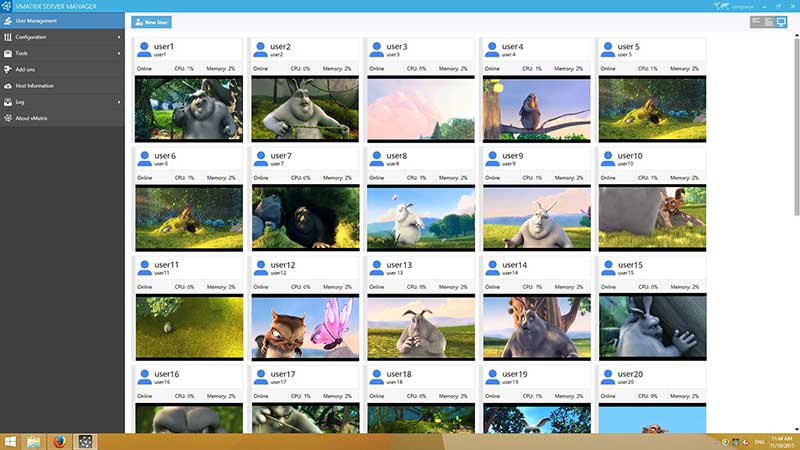800x450 pixels.
Task: Expand the Configuration submenu arrow
Action: point(119,37)
